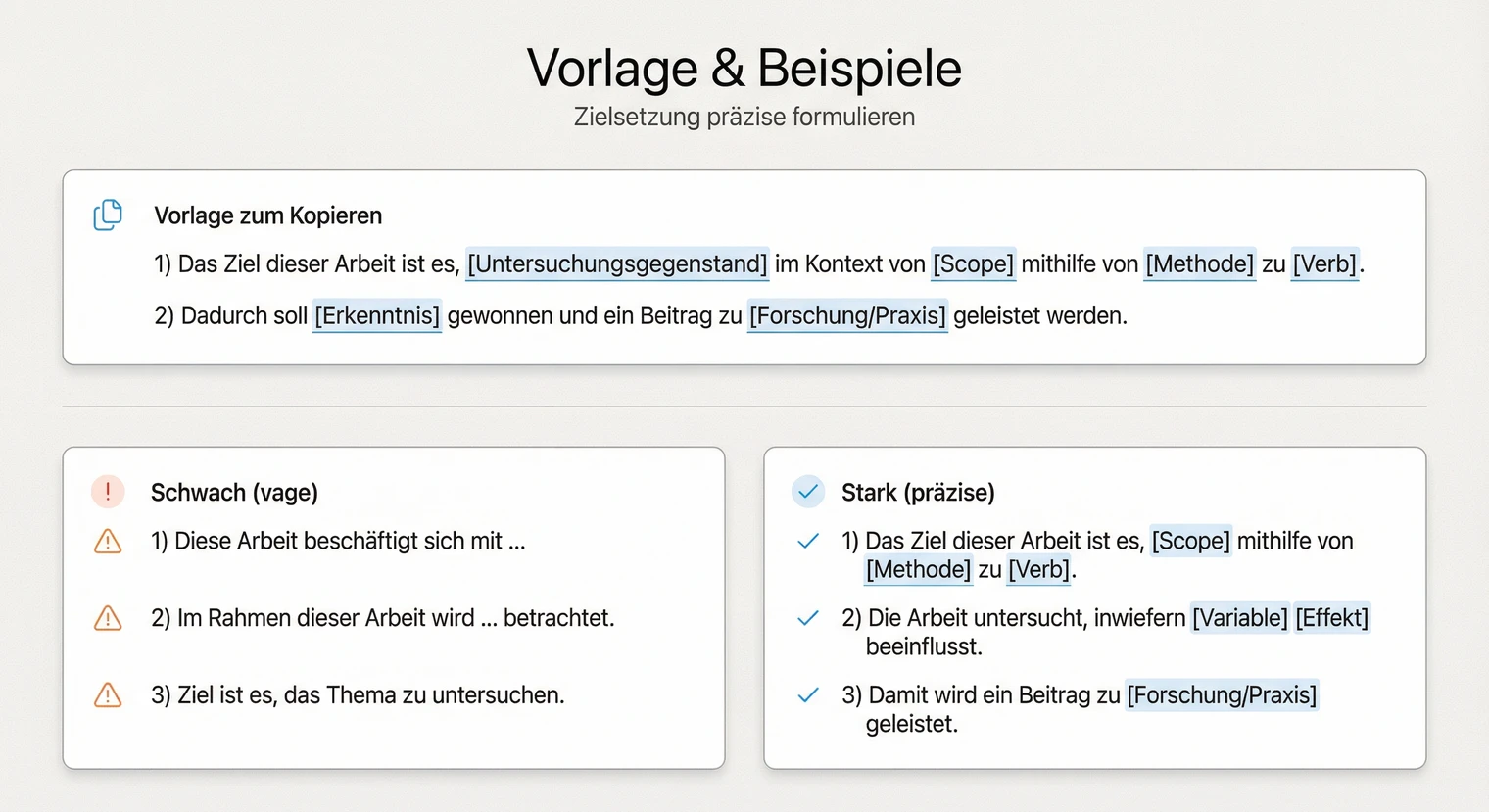1489x812 pixels.
Task: Select the [Untersuchungsgegenstand] placeholder in the template
Action: click(617, 263)
